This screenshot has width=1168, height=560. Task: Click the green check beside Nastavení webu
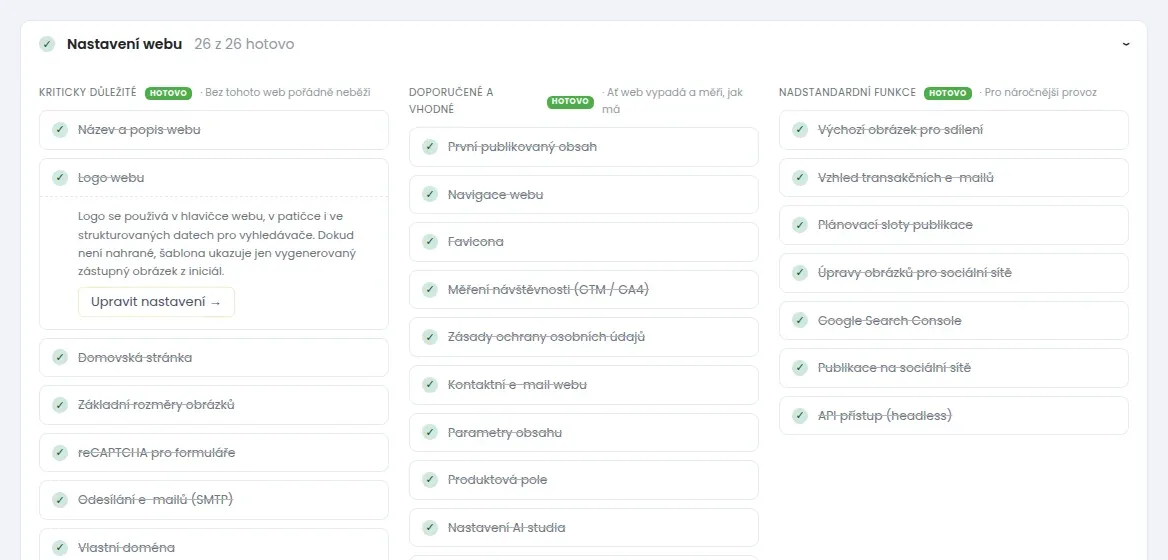pos(47,44)
